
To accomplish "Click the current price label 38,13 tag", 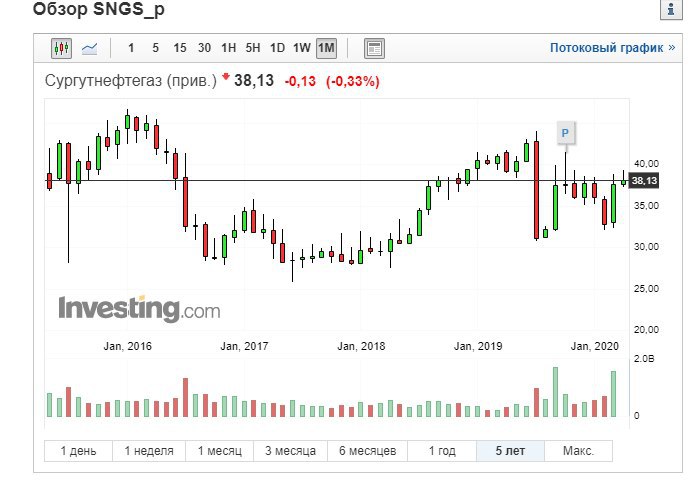I will 645,180.
